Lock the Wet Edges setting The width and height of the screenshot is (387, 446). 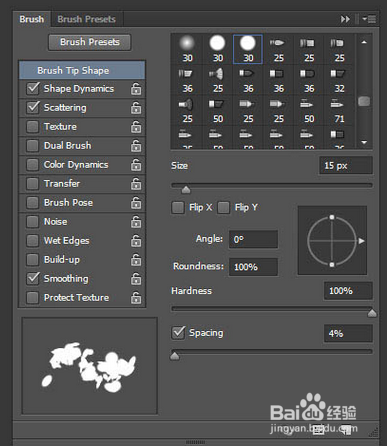[x=136, y=241]
